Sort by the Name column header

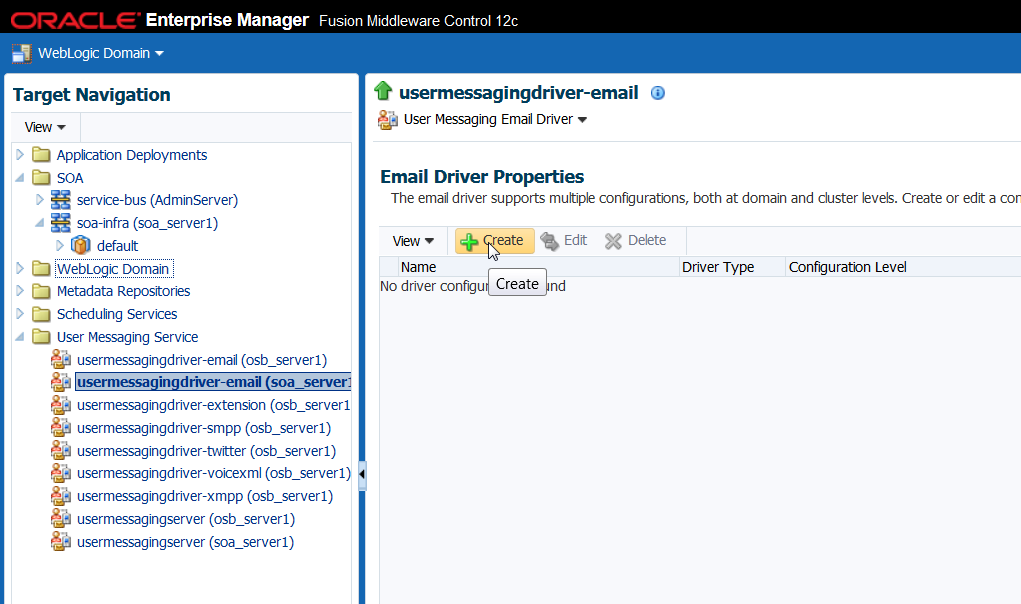538,267
